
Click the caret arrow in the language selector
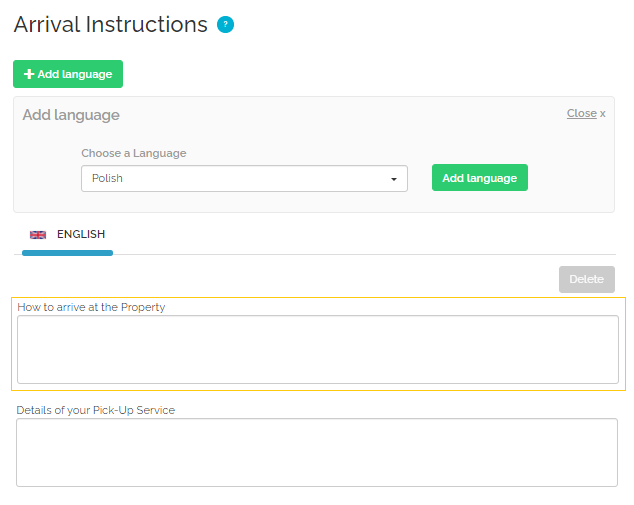(x=394, y=179)
